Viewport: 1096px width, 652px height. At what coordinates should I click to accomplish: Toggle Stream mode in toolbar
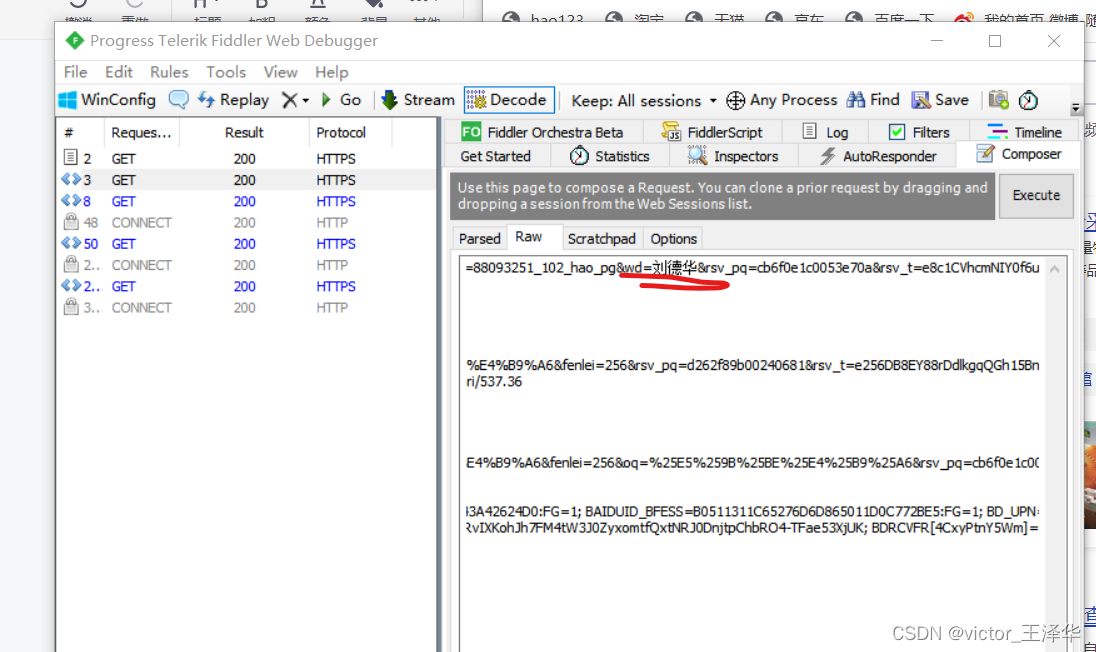(x=418, y=100)
